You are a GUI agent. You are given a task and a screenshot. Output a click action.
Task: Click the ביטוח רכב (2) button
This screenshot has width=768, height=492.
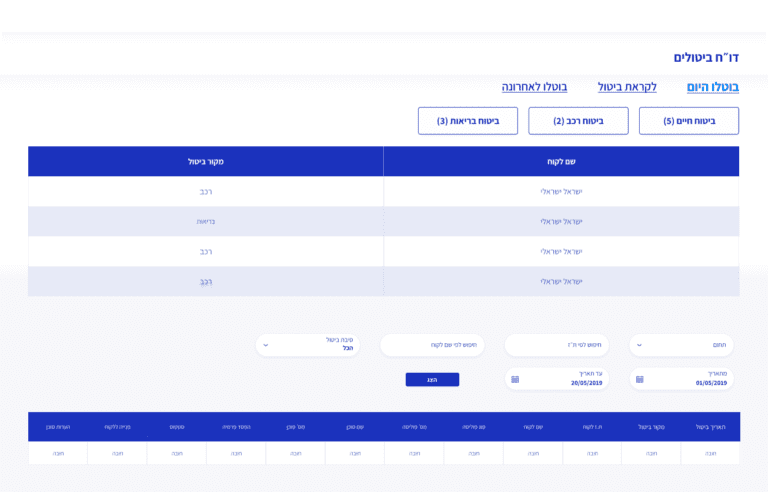tap(578, 121)
